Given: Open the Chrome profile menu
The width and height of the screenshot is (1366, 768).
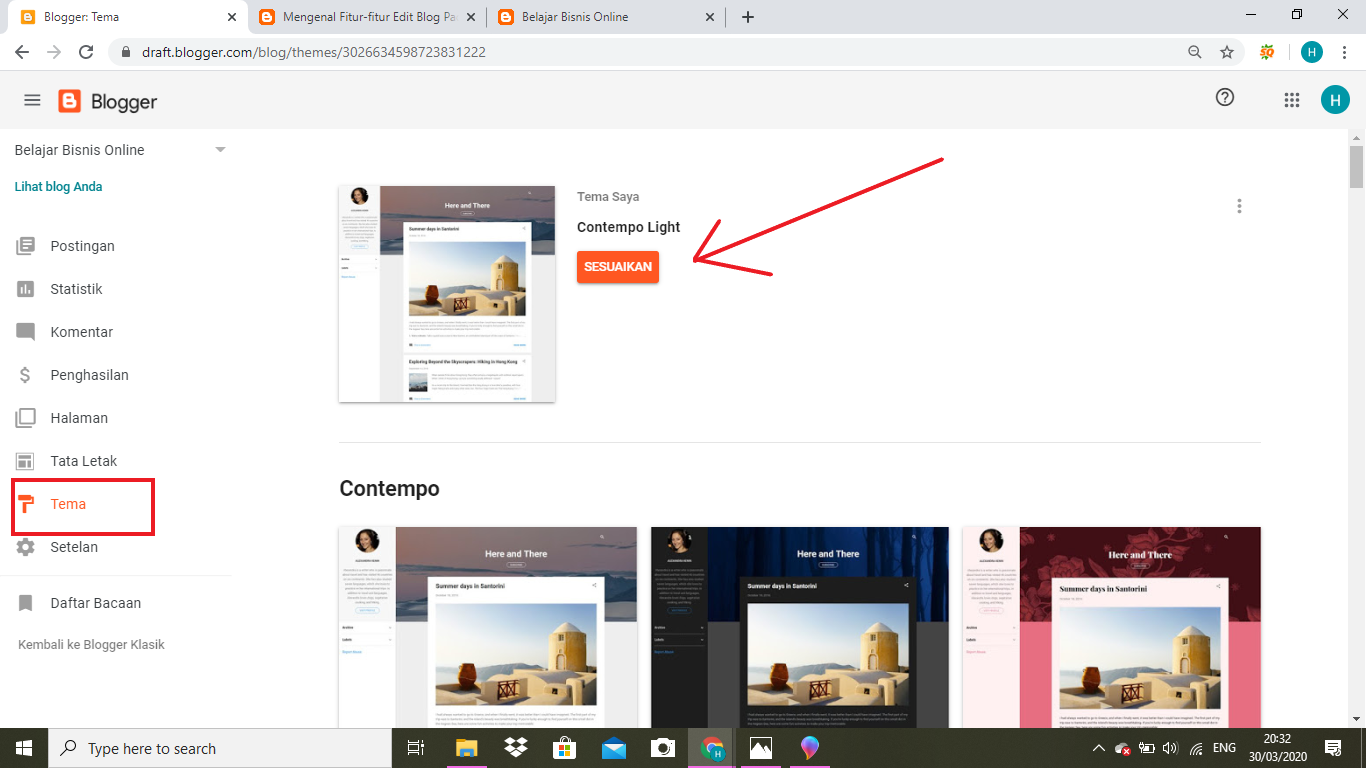Looking at the screenshot, I should pos(1311,52).
